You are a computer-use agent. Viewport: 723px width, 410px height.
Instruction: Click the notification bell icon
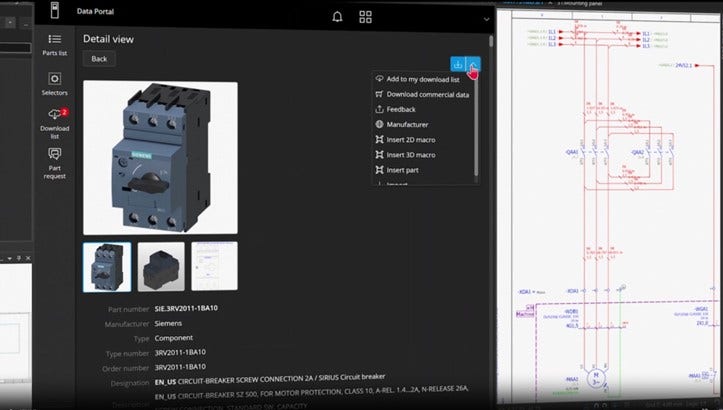(338, 17)
